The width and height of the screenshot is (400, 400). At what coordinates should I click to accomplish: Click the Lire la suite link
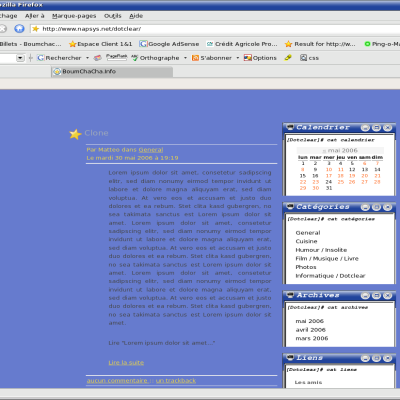point(126,363)
